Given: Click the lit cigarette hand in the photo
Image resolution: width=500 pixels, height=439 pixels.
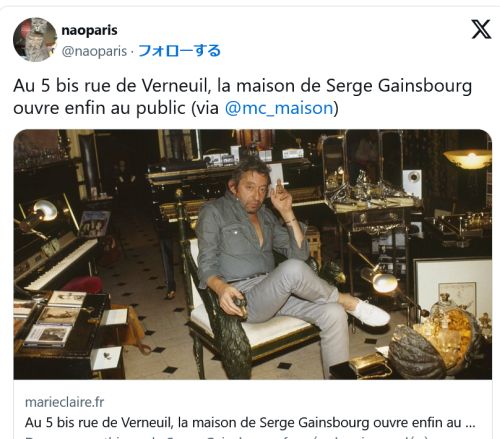Looking at the screenshot, I should click(x=282, y=195).
